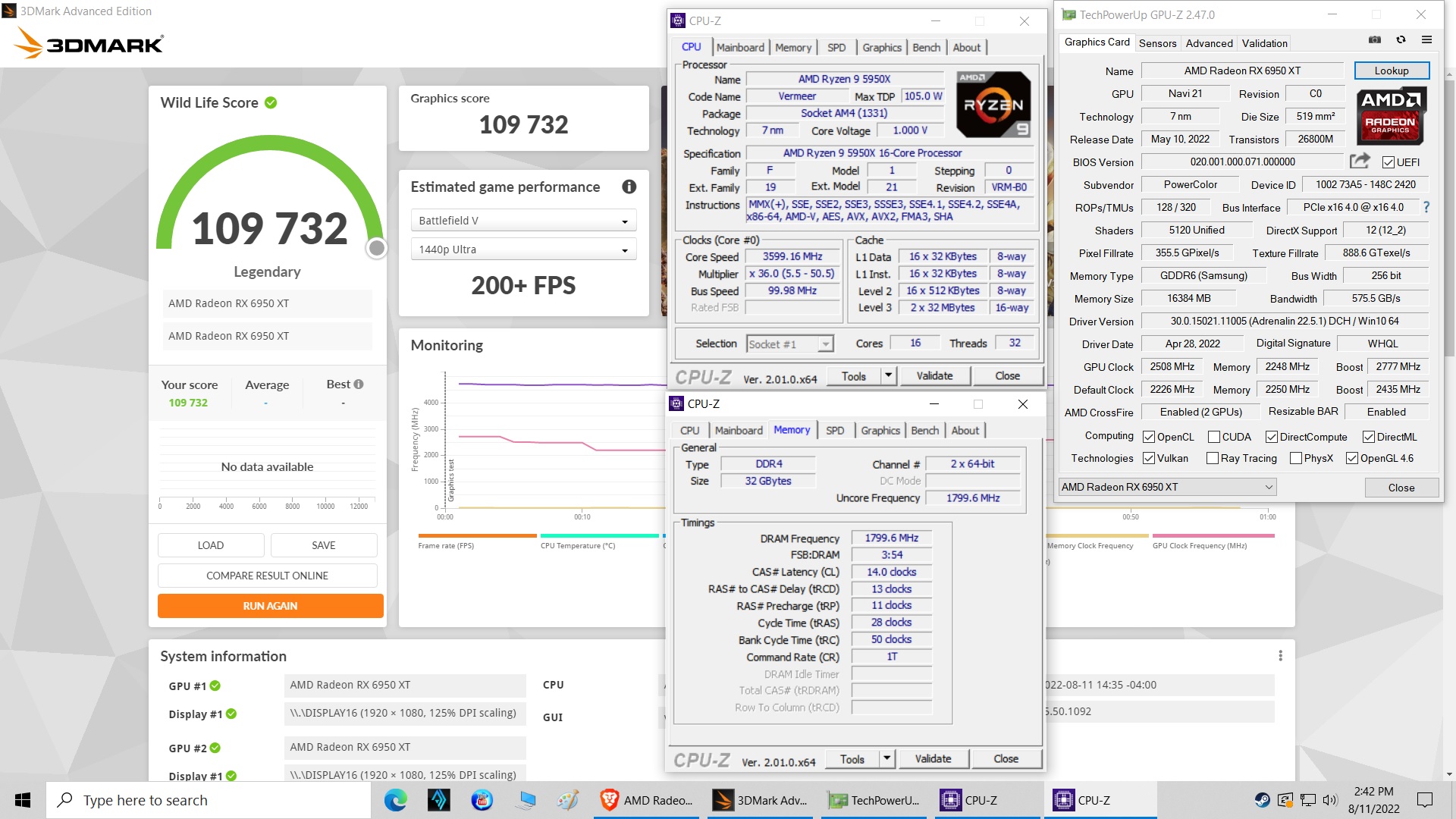Viewport: 1456px width, 819px height.
Task: Click the AMD Radeon Graphics logo in GPU-Z
Action: pyautogui.click(x=1390, y=116)
